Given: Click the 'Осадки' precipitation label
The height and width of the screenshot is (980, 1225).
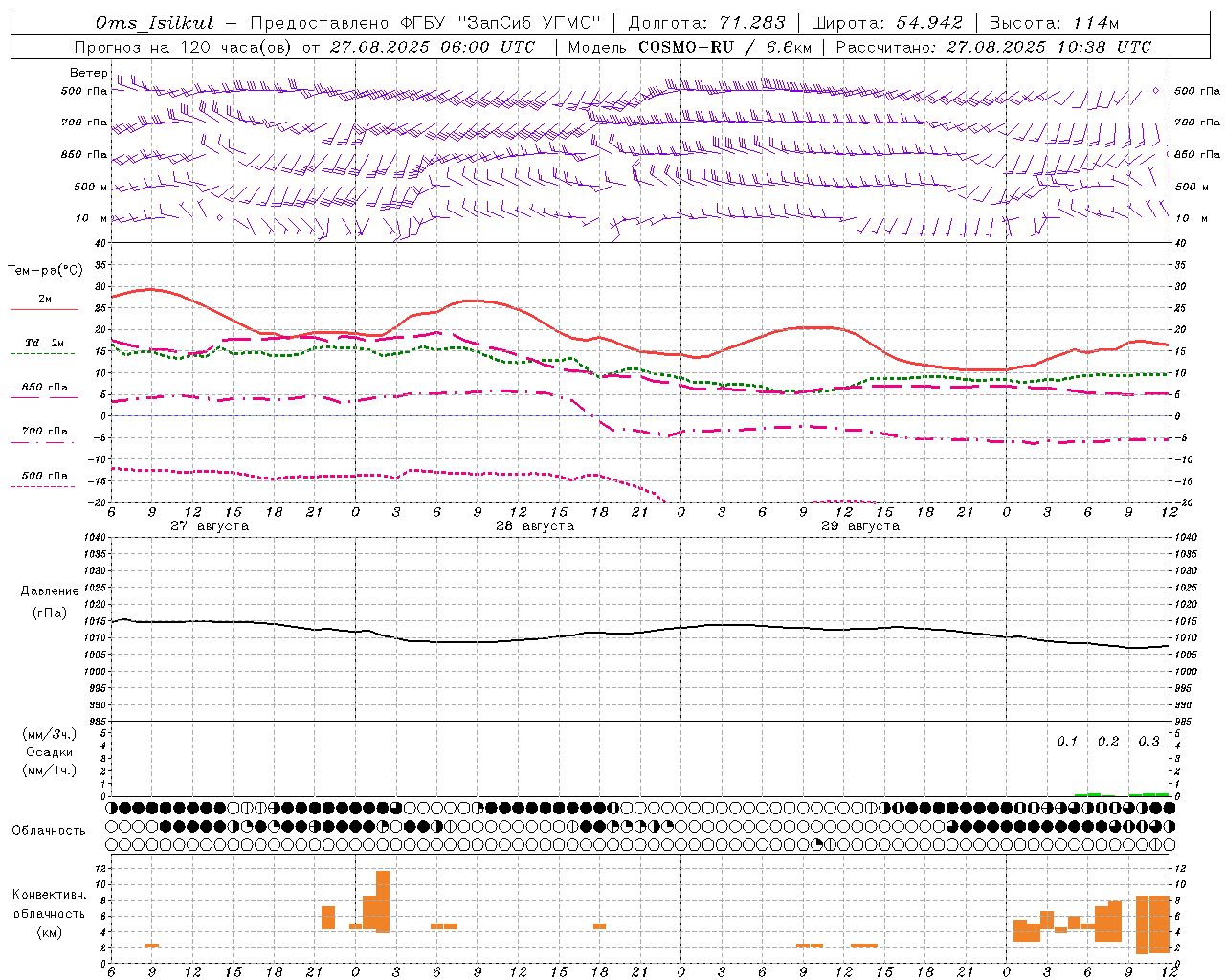Looking at the screenshot, I should (x=50, y=752).
